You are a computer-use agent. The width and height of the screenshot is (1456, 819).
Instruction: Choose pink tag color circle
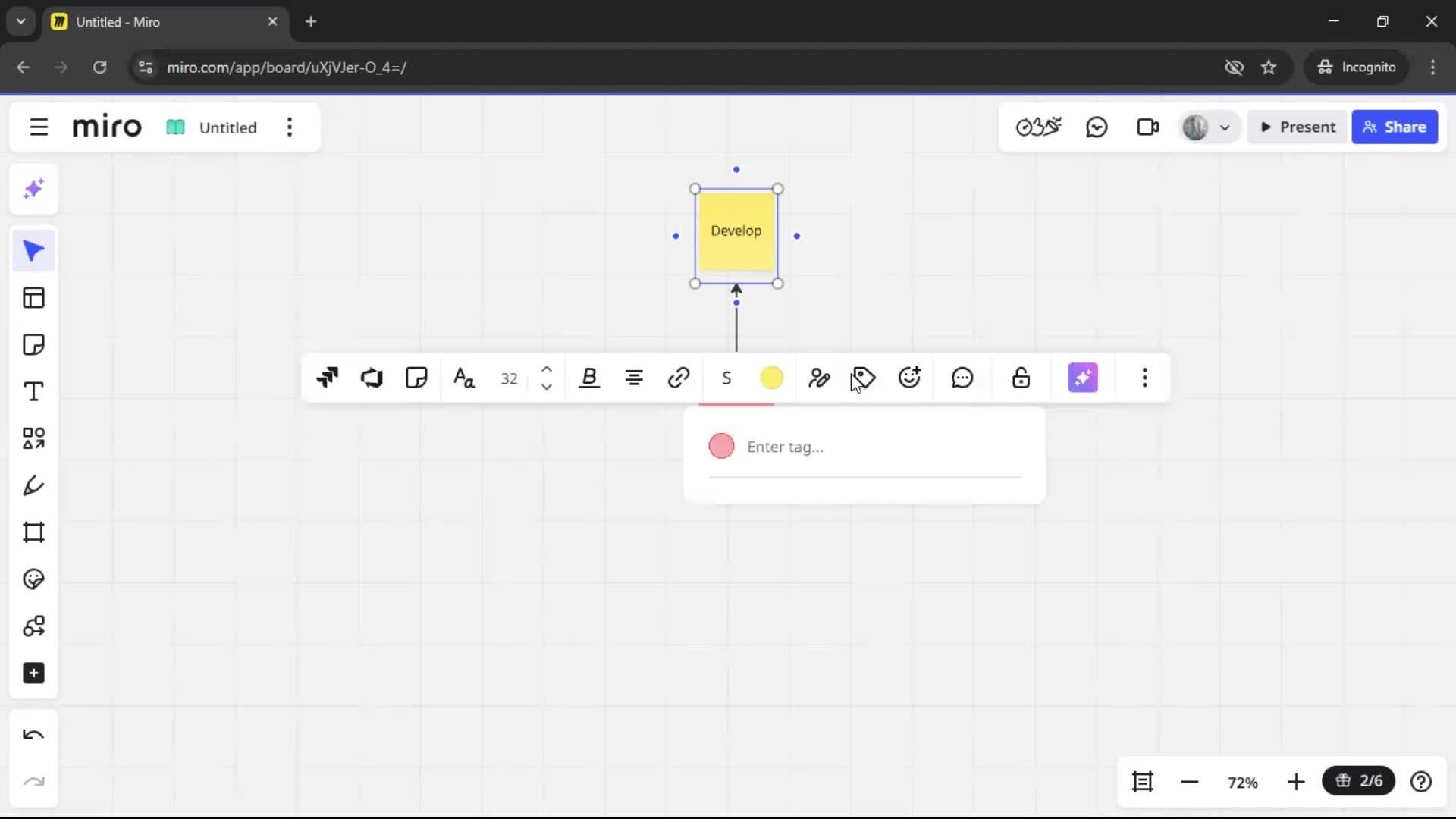point(721,446)
